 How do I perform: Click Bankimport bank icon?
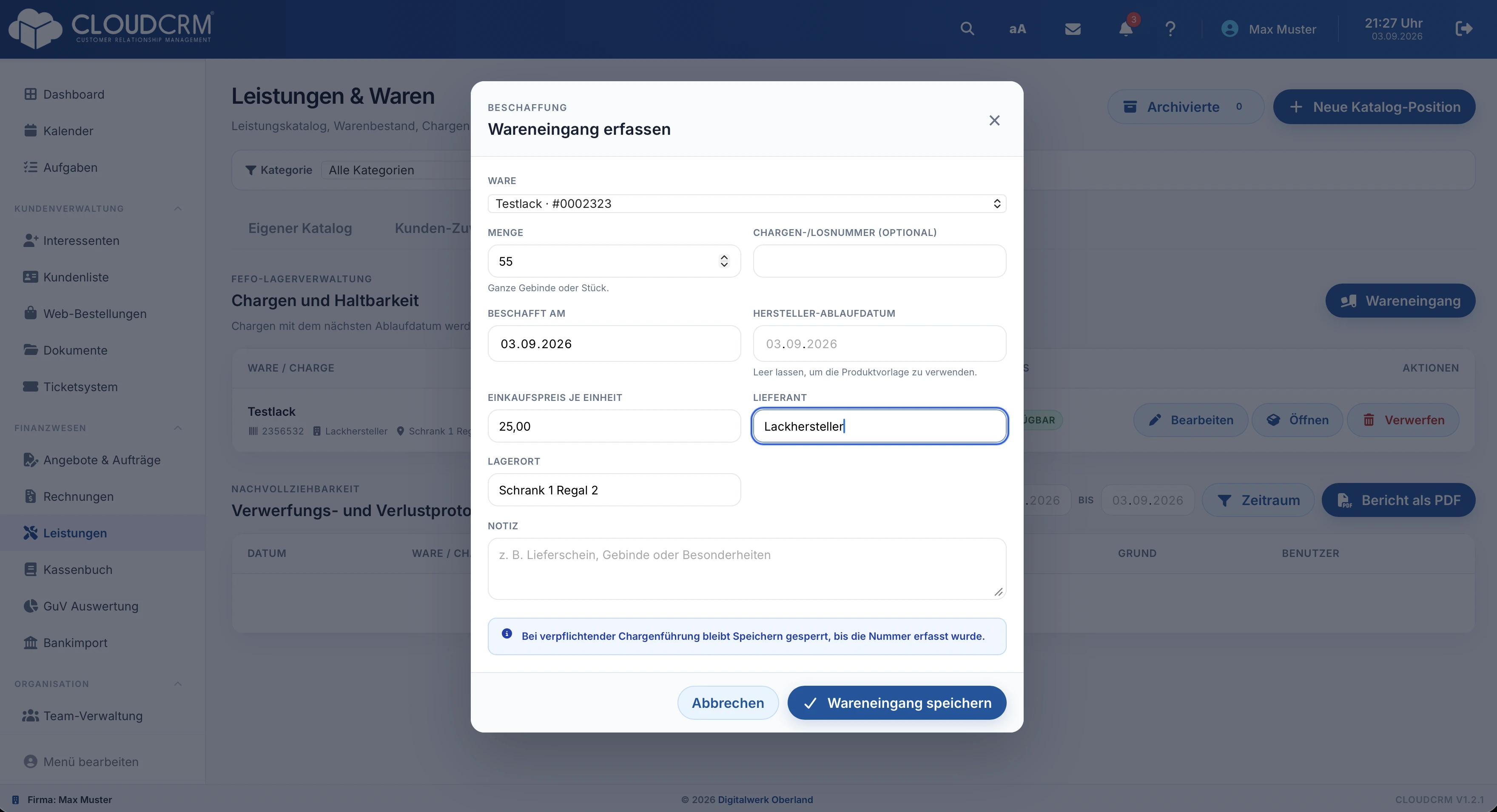pyautogui.click(x=30, y=642)
